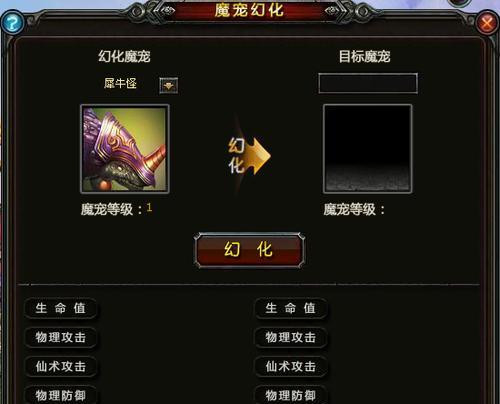Open the help question mark icon
The height and width of the screenshot is (404, 500).
click(12, 23)
